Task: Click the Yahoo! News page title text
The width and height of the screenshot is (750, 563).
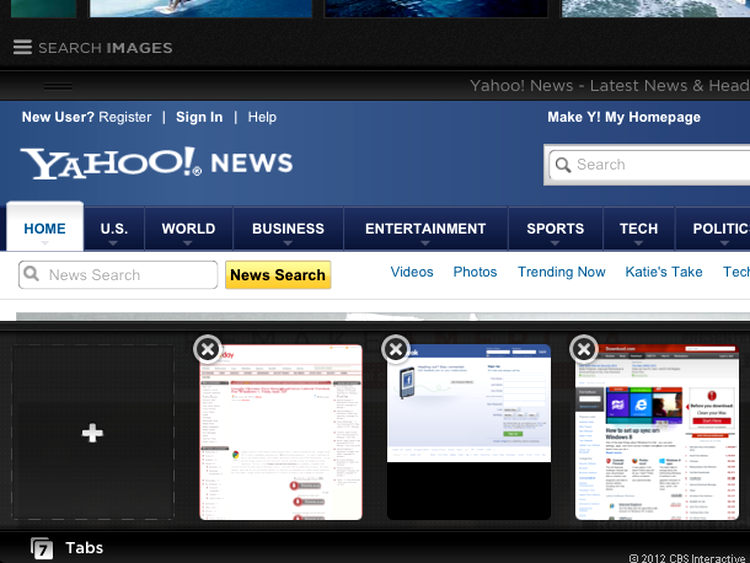Action: click(x=609, y=86)
